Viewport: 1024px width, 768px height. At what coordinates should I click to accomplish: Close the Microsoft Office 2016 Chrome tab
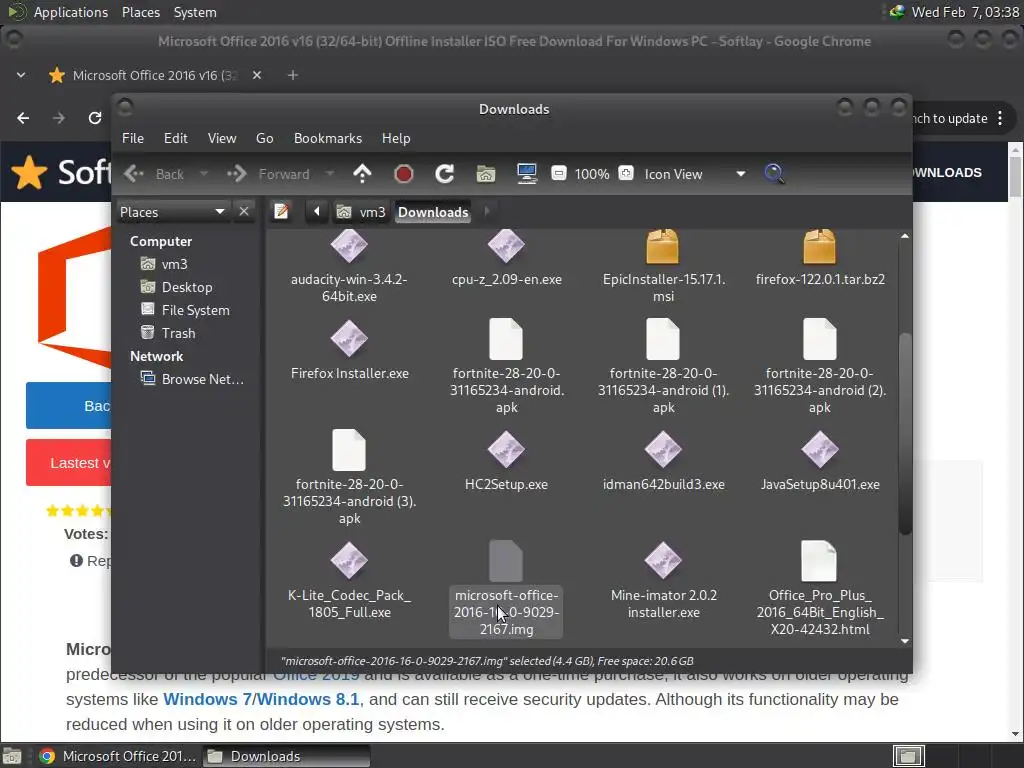tap(257, 75)
